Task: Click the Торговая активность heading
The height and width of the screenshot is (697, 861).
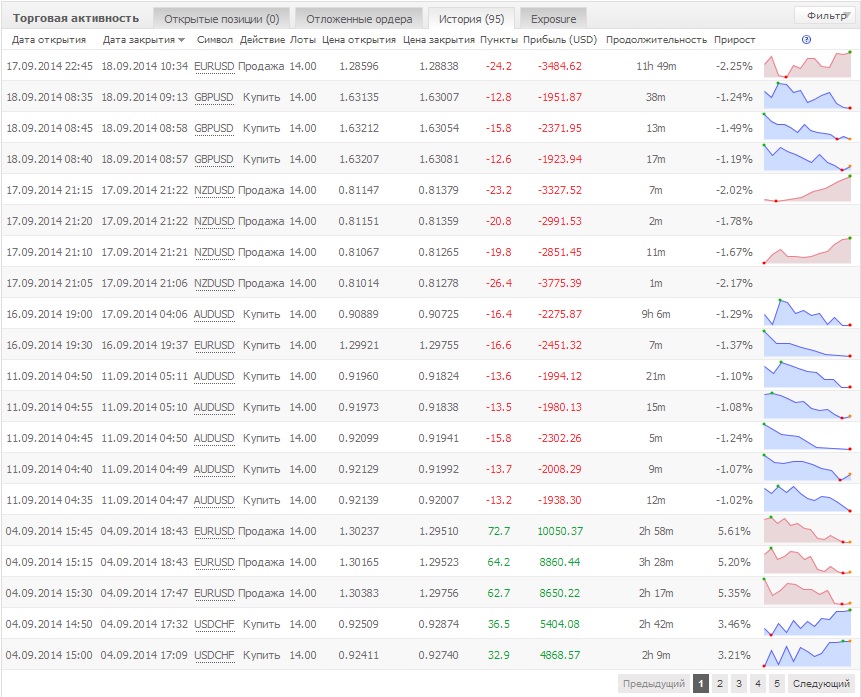Action: pyautogui.click(x=76, y=19)
